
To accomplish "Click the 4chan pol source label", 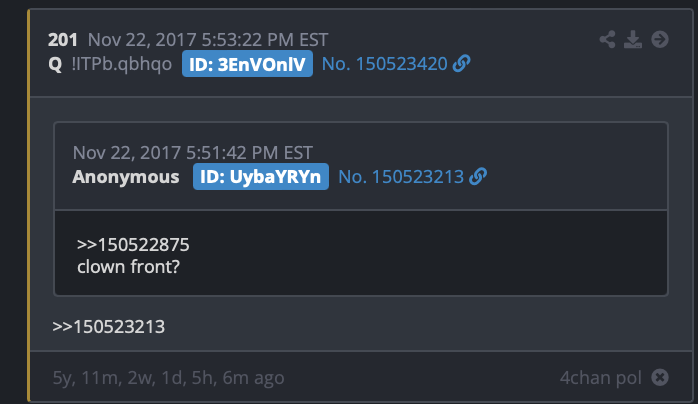I will [601, 378].
